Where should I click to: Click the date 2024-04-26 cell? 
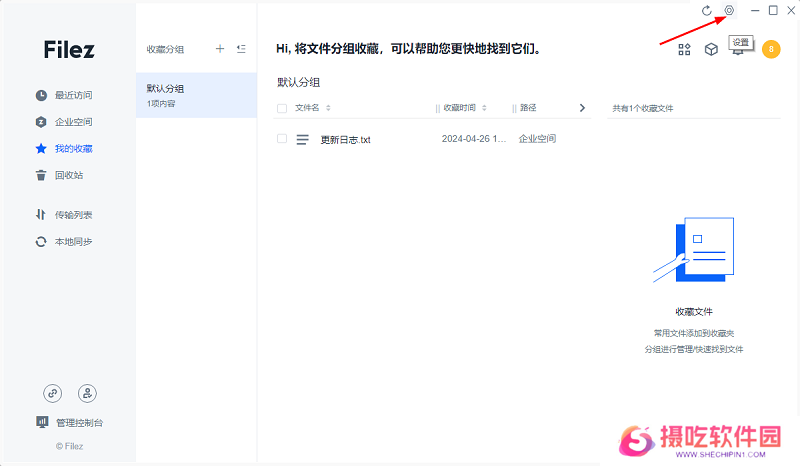pyautogui.click(x=474, y=139)
